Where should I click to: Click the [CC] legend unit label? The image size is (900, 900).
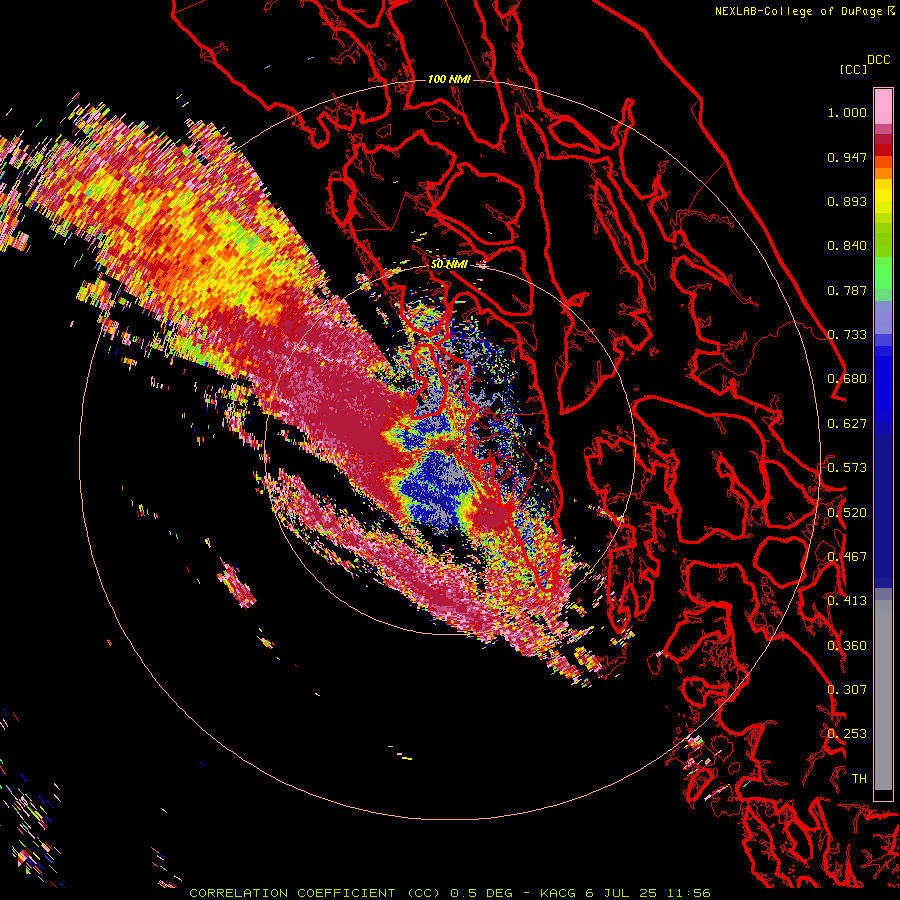click(853, 69)
